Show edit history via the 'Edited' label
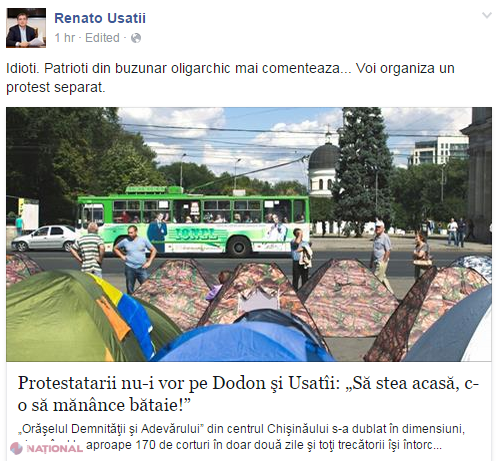 coord(102,38)
